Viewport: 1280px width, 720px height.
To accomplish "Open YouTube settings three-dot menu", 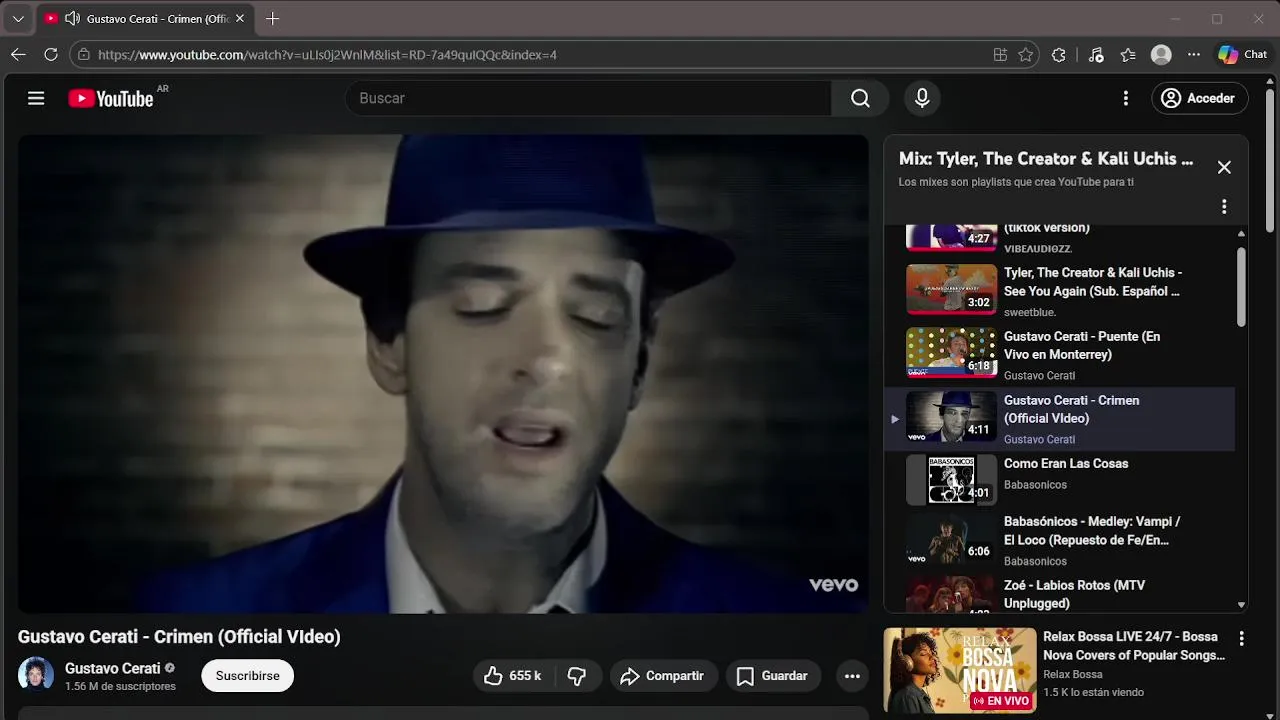I will click(1126, 98).
